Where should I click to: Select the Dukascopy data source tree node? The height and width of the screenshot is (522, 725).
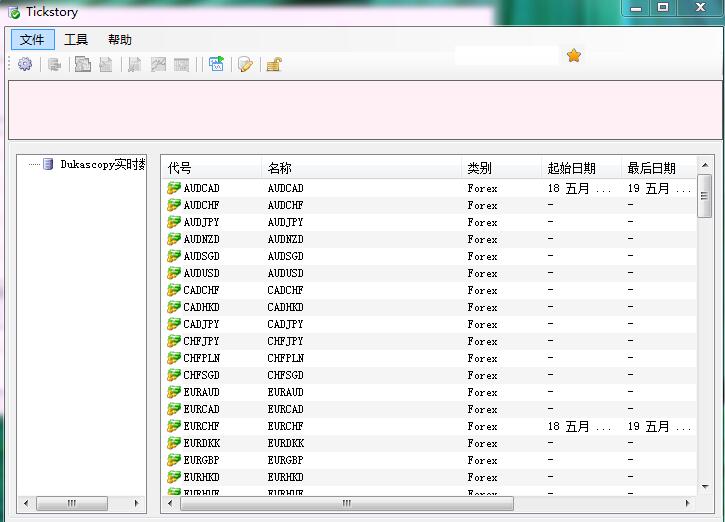[x=103, y=164]
